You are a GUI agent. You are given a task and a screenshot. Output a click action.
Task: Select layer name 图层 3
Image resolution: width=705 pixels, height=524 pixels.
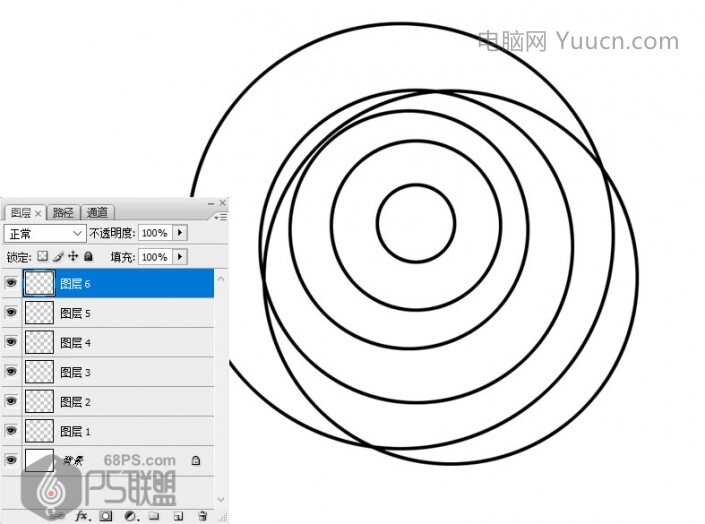click(75, 372)
